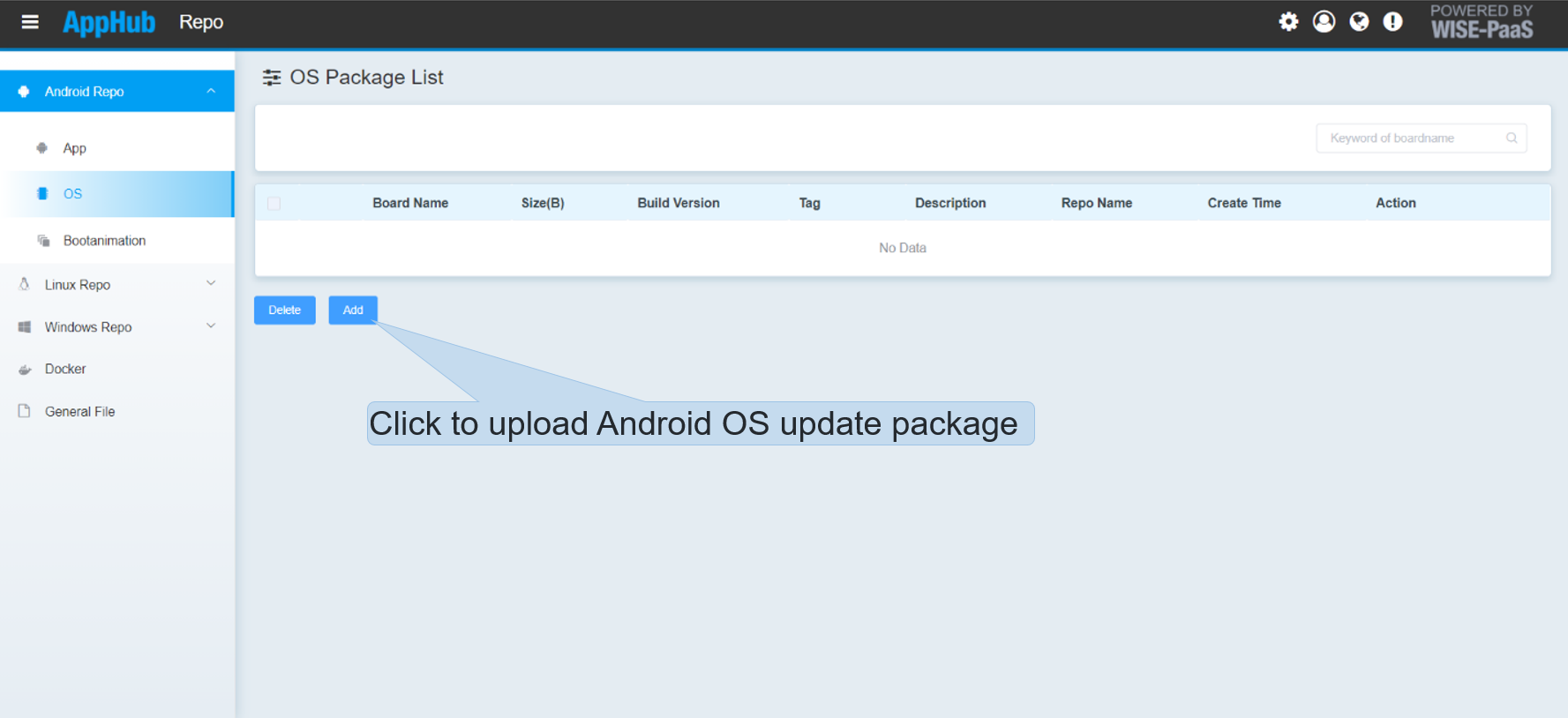Open the App submenu item
This screenshot has width=1568, height=718.
(117, 148)
